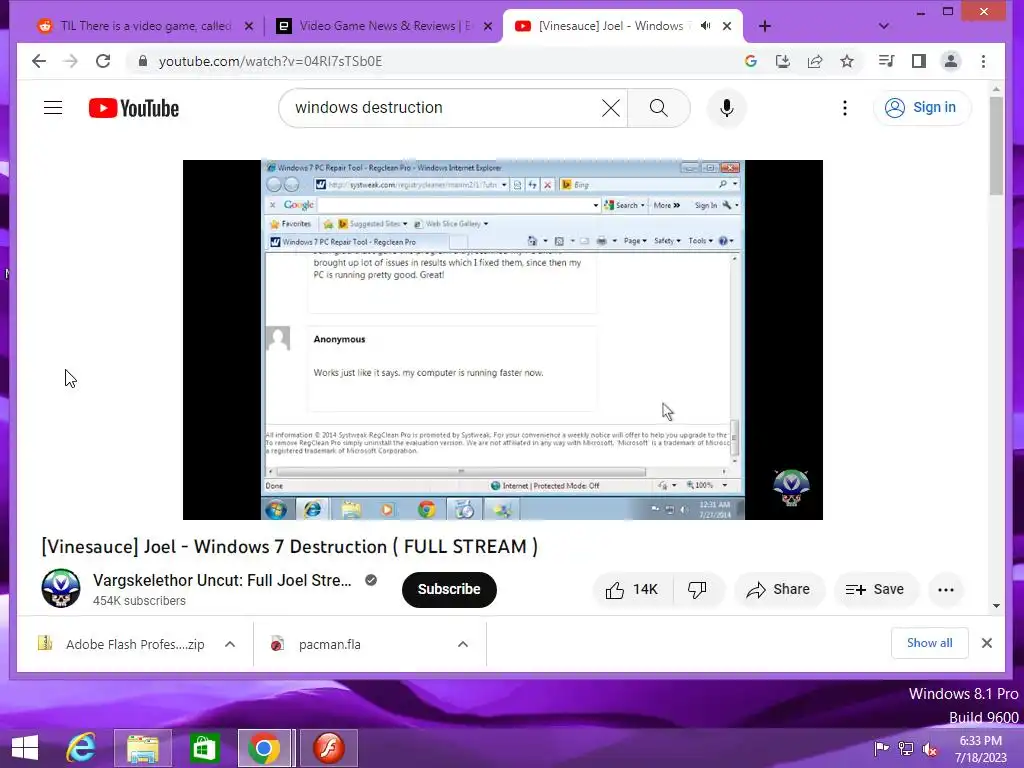Screen dimensions: 1024x768
Task: Click the magnifier search button
Action: [x=658, y=108]
